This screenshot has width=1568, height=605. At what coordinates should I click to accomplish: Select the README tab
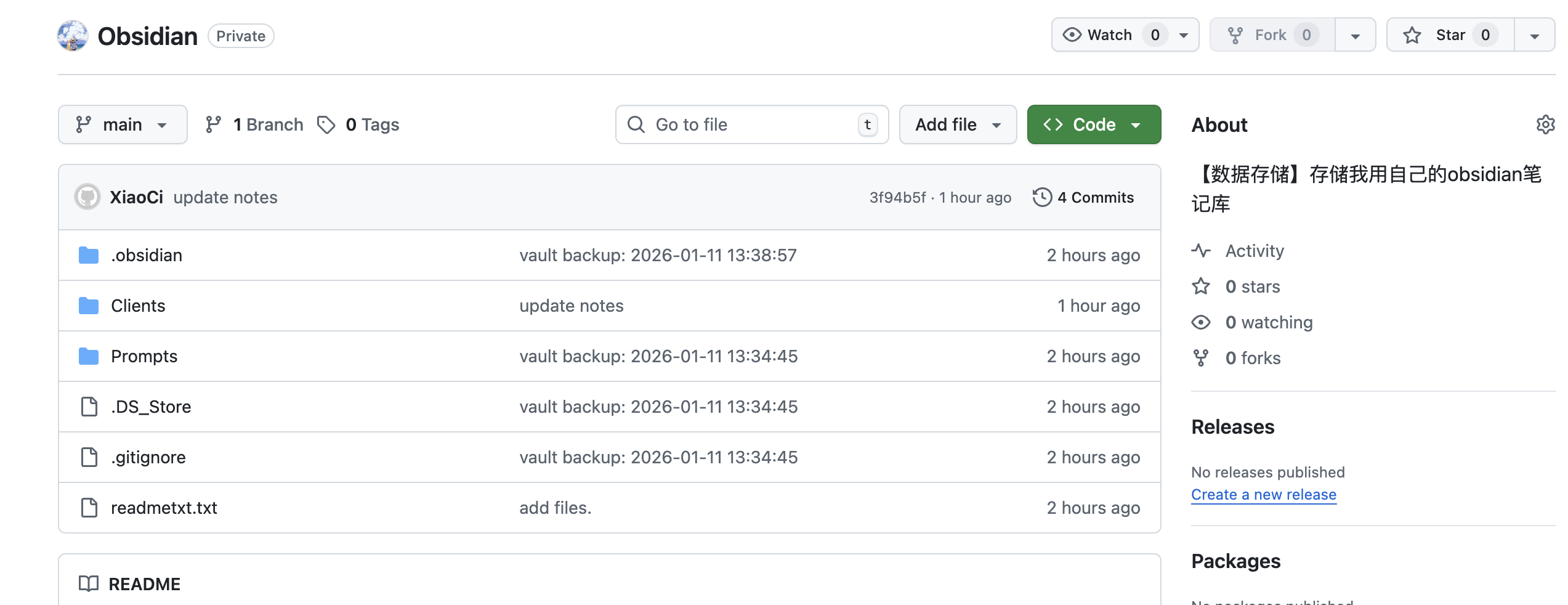pos(130,584)
